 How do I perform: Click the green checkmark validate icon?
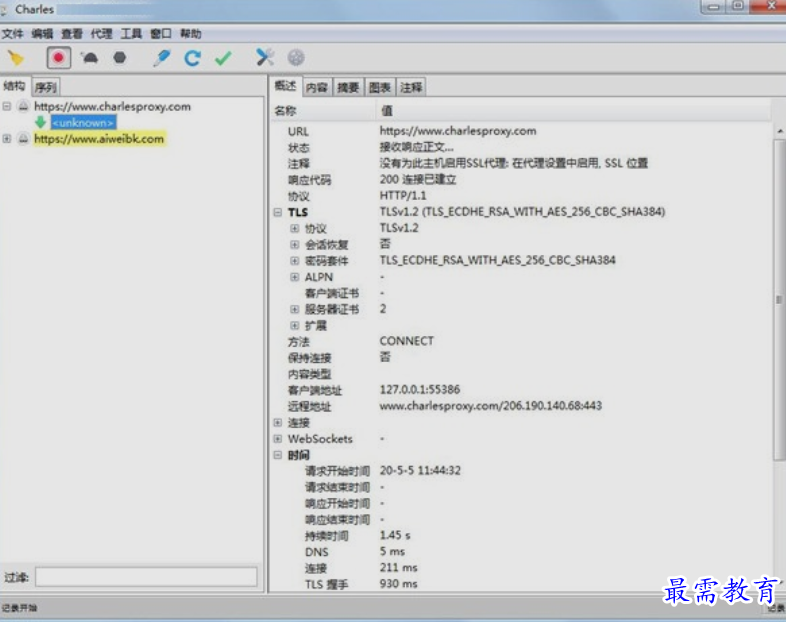pyautogui.click(x=223, y=58)
